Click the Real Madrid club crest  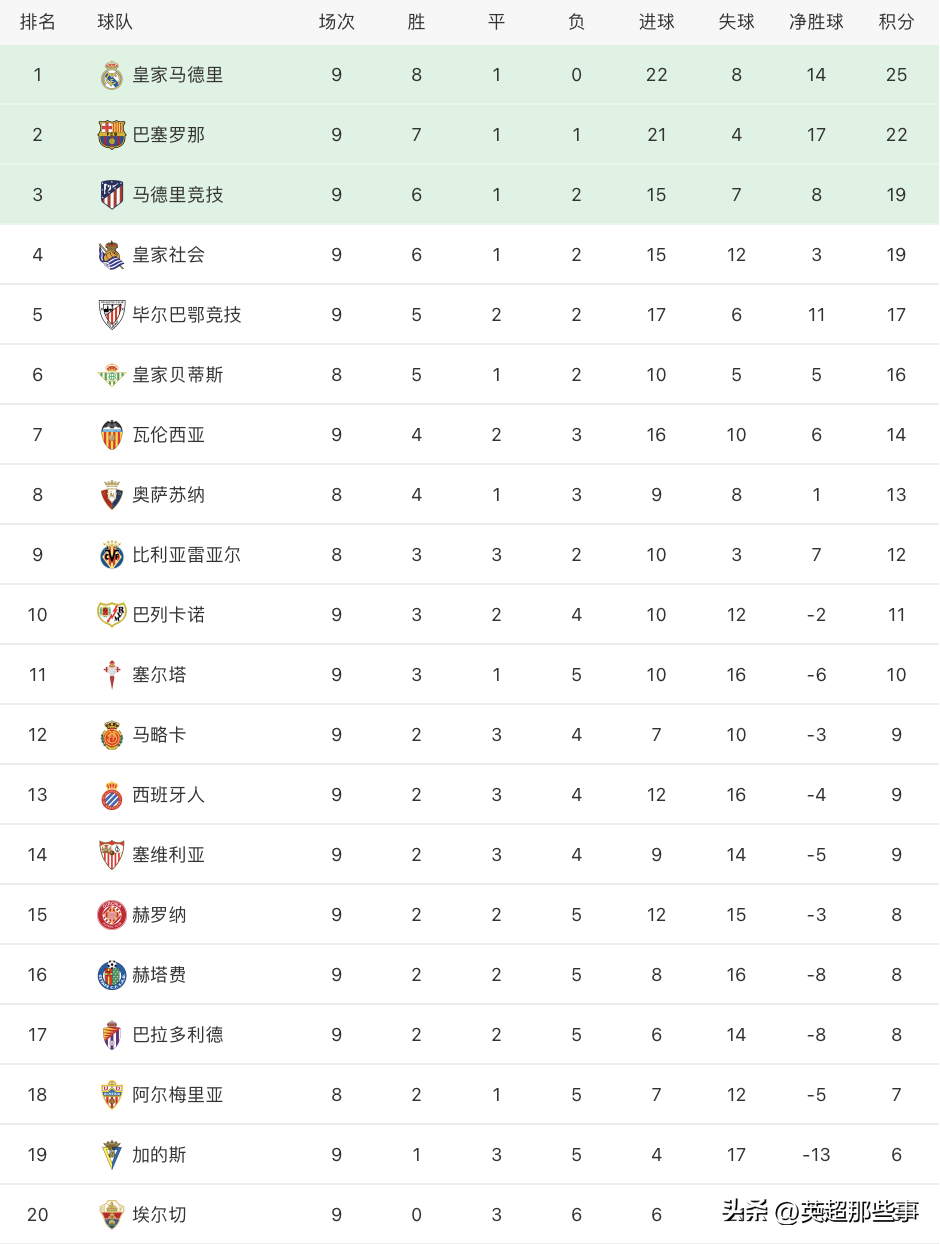click(112, 75)
